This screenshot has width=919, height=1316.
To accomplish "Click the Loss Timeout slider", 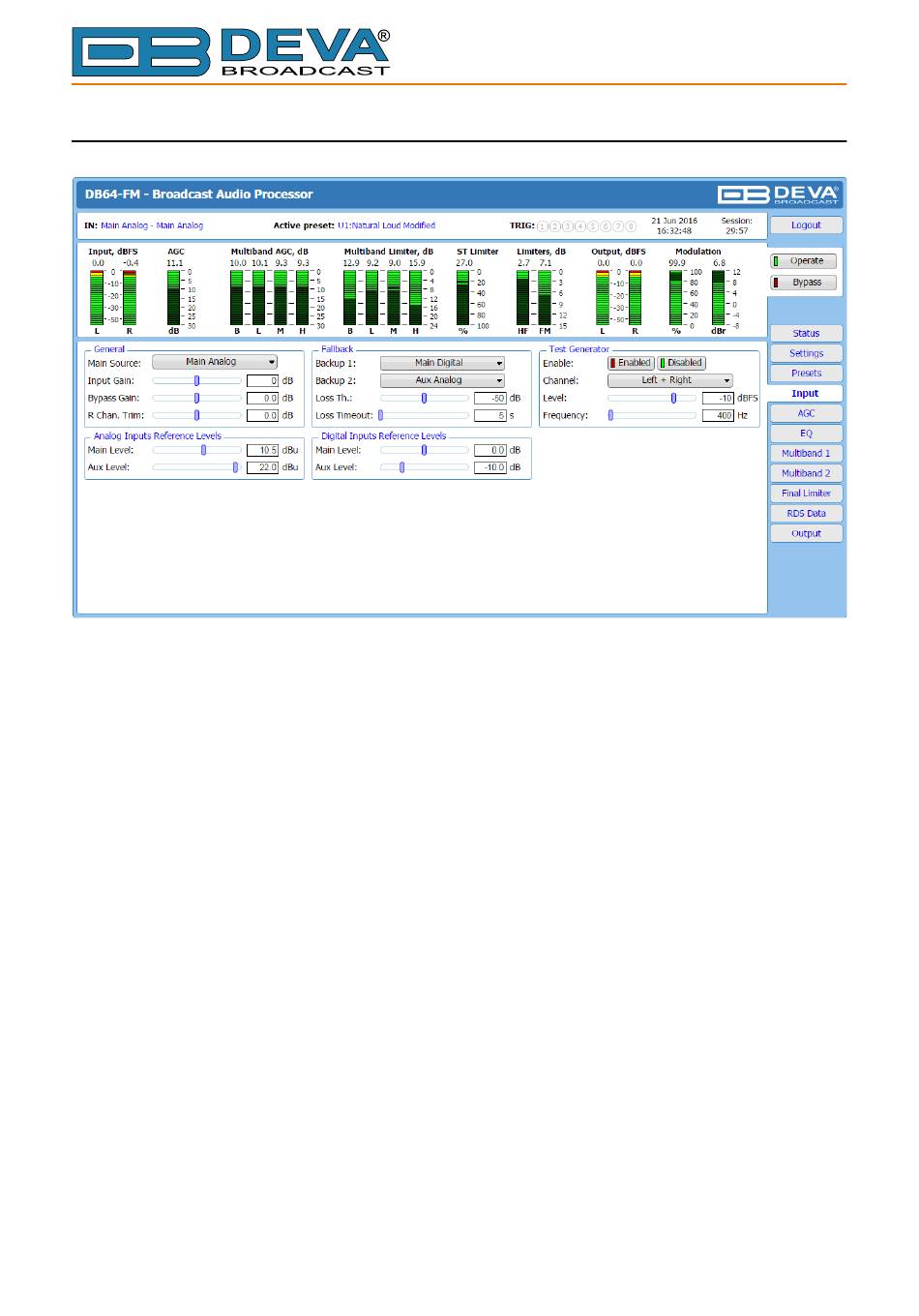I will click(x=425, y=415).
